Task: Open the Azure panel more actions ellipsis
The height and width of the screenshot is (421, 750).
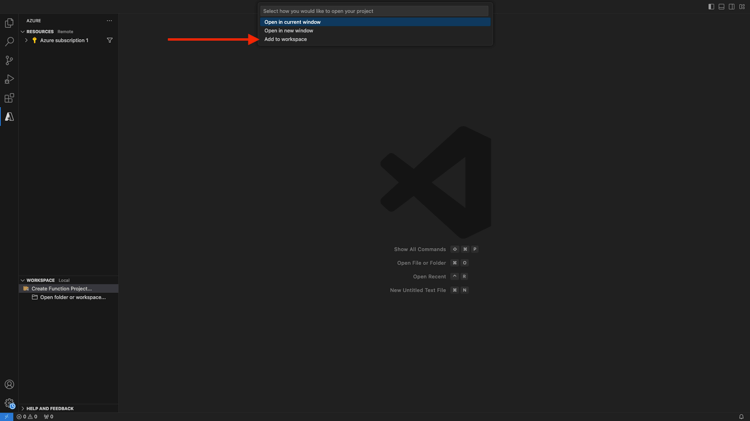Action: (110, 21)
